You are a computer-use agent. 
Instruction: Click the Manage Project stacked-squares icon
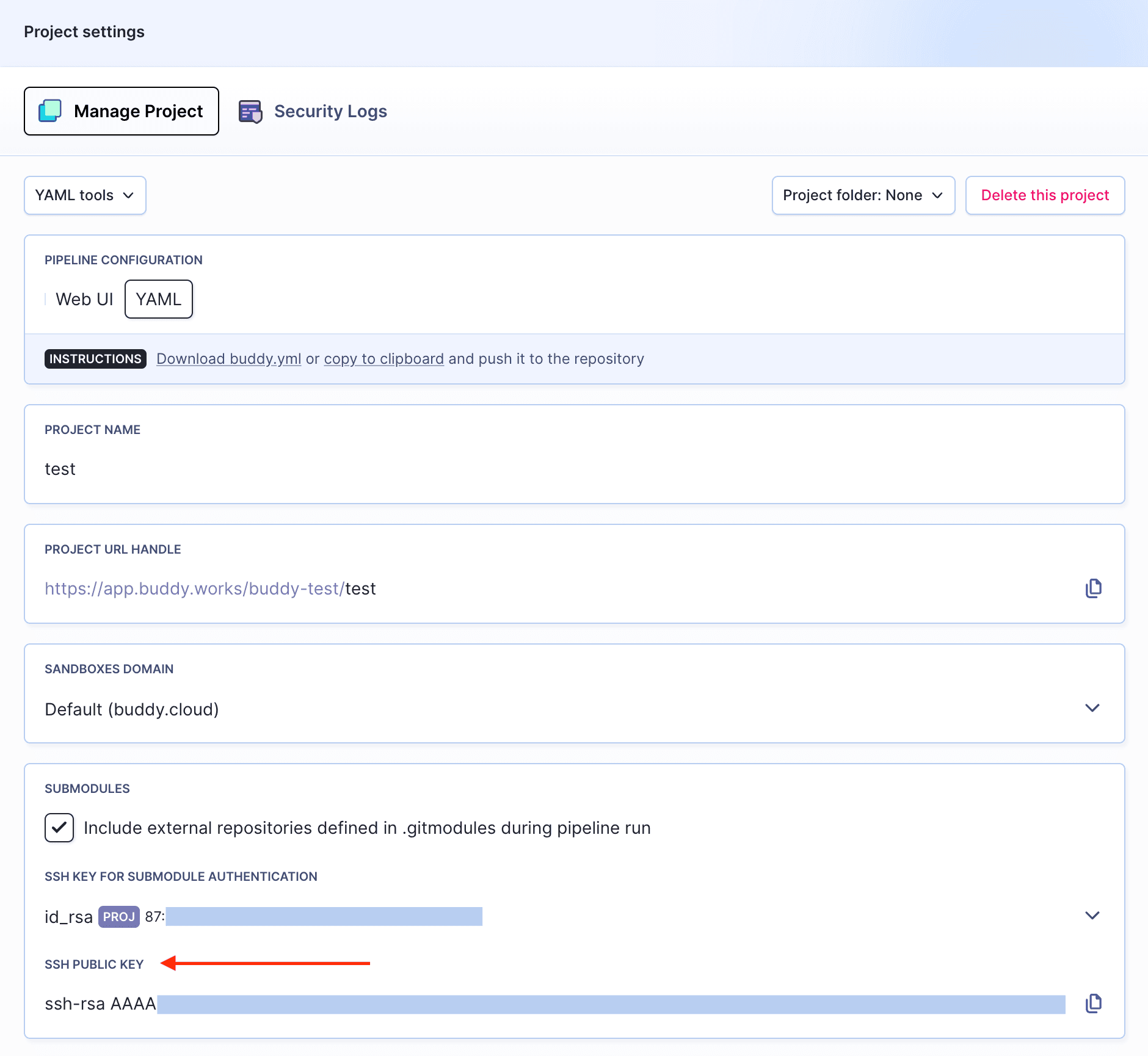click(50, 111)
